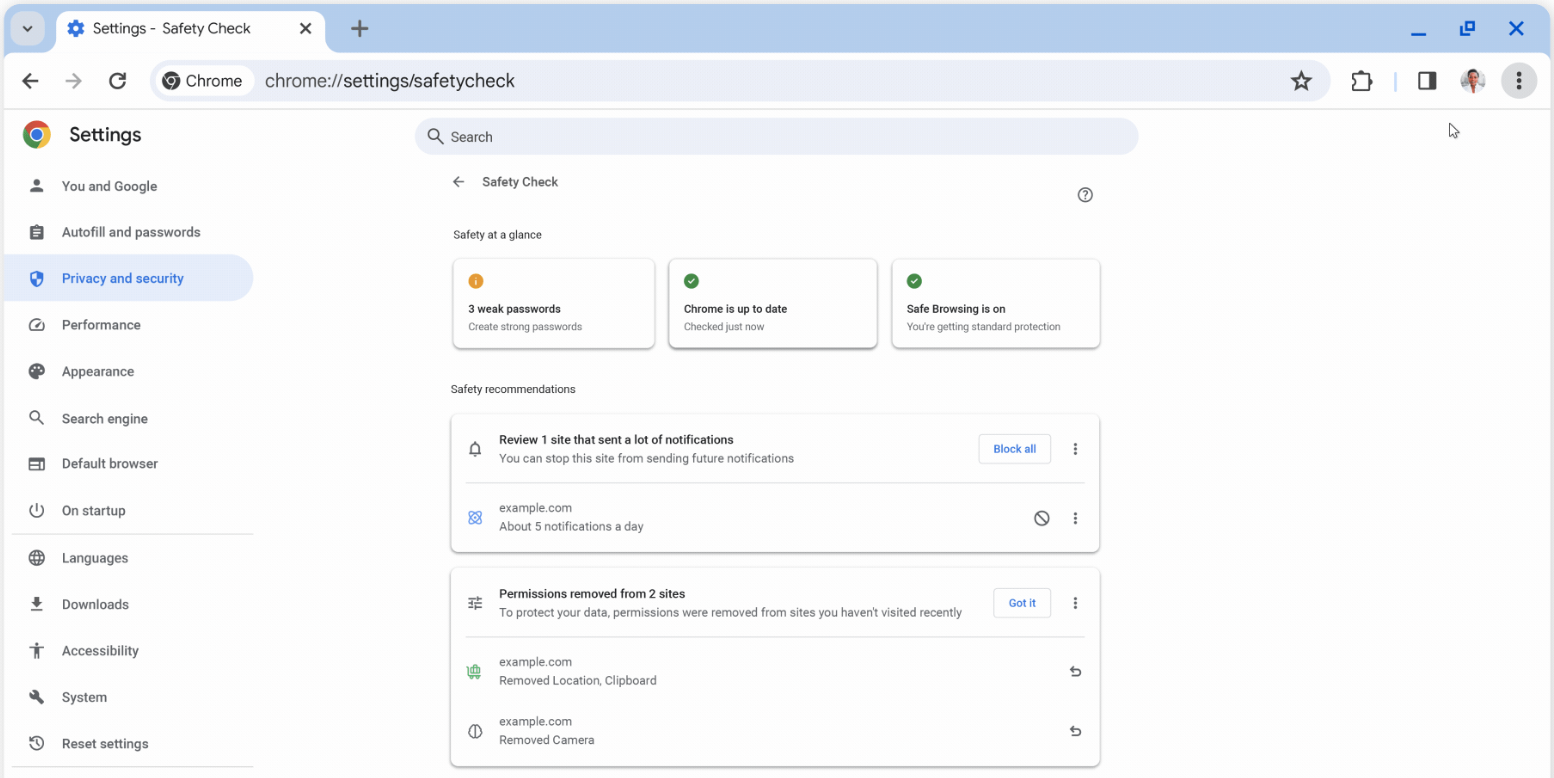This screenshot has height=778, width=1554.
Task: Open the profile avatar in the toolbar
Action: (1472, 81)
